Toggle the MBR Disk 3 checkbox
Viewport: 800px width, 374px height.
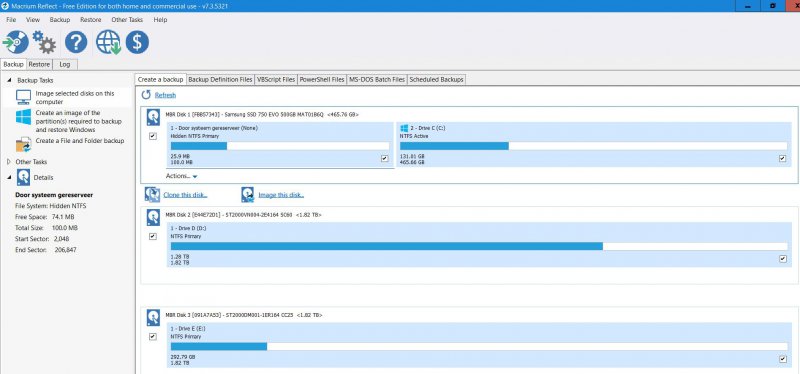[153, 337]
